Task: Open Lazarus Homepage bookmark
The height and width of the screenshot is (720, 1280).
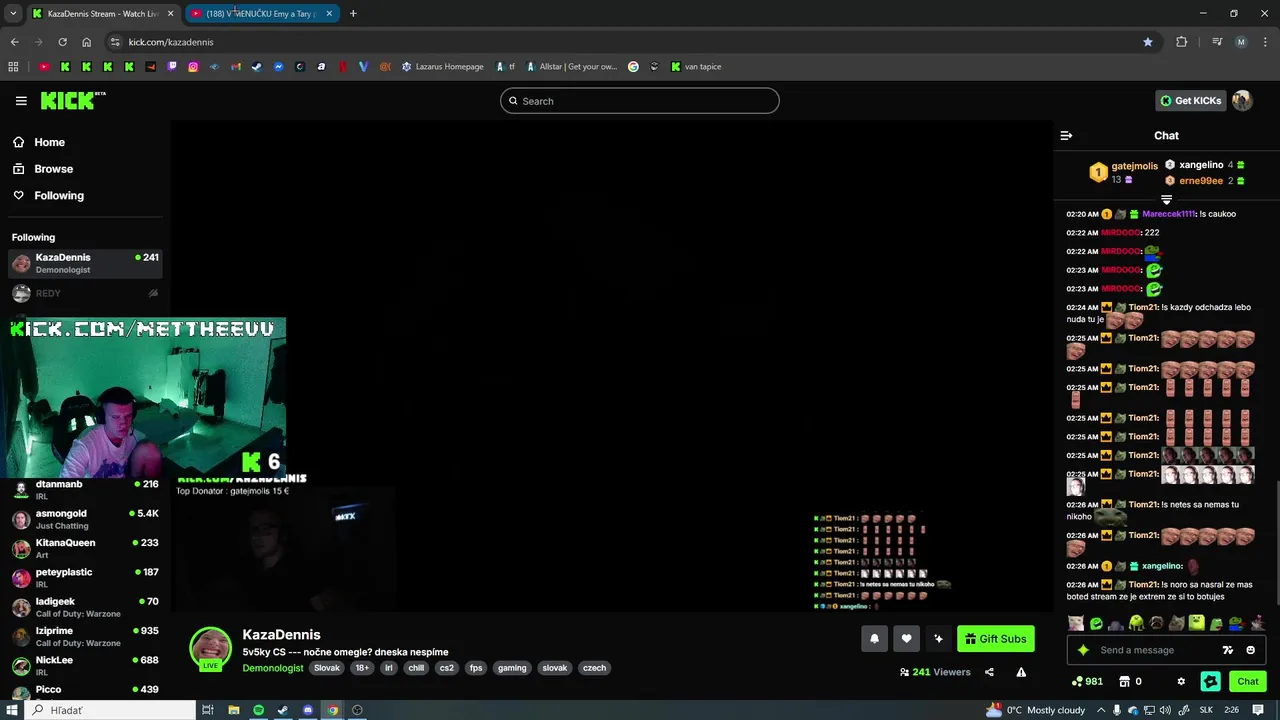Action: click(x=442, y=67)
